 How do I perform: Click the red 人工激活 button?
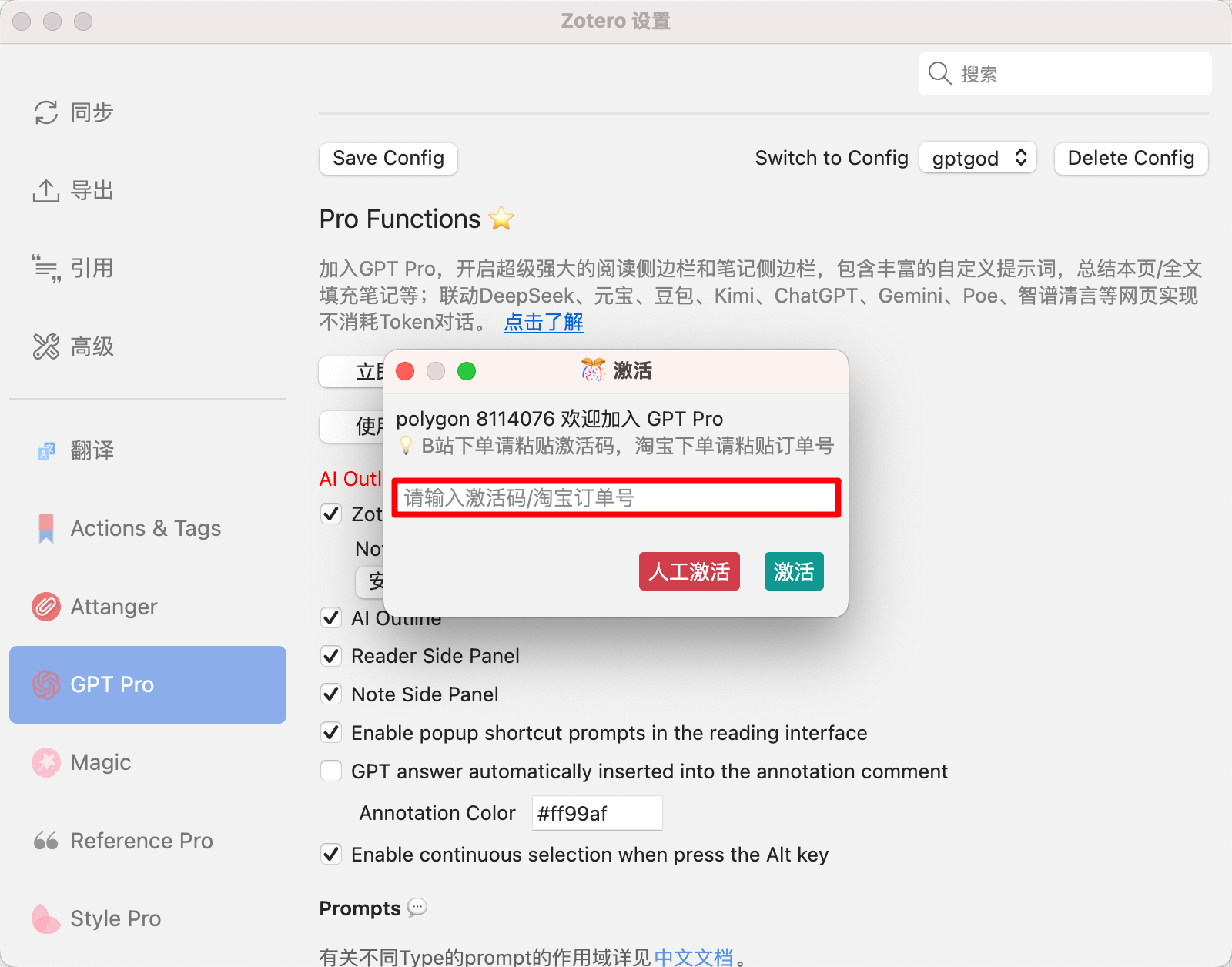click(689, 571)
